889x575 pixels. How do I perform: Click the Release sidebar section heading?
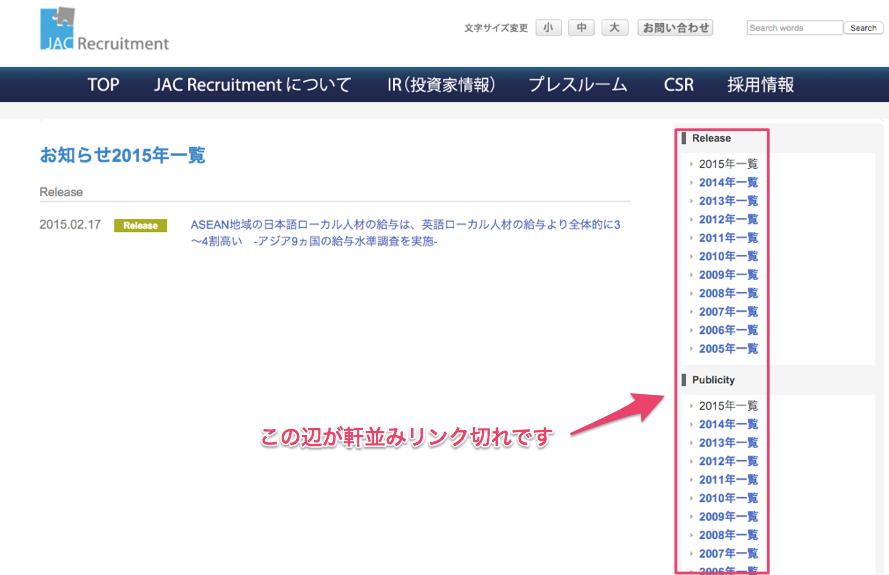click(x=711, y=138)
